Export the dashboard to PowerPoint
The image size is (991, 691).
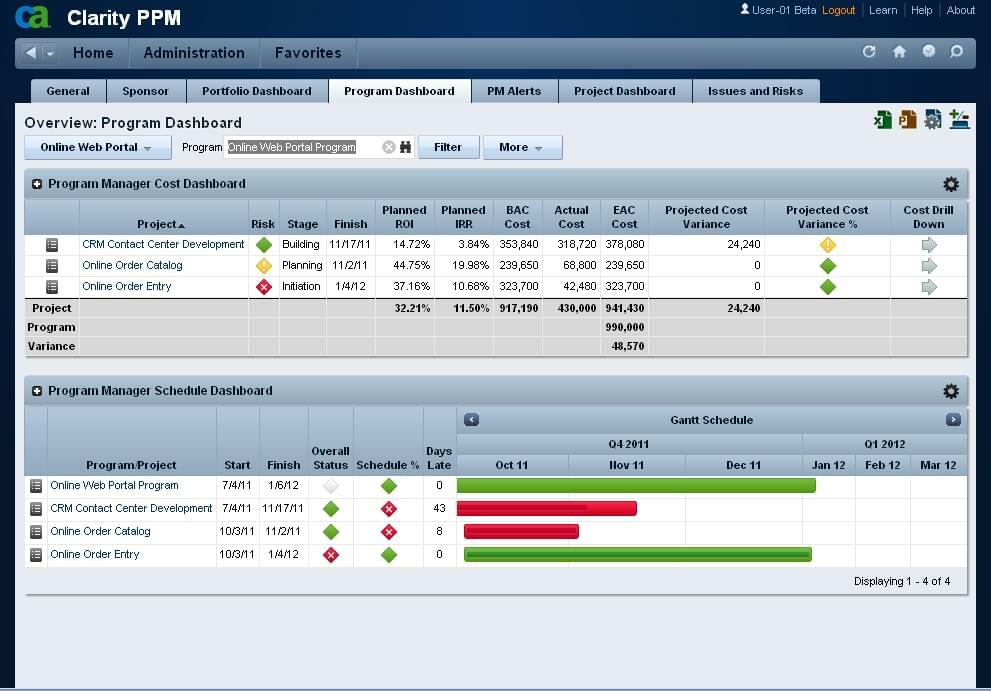908,119
